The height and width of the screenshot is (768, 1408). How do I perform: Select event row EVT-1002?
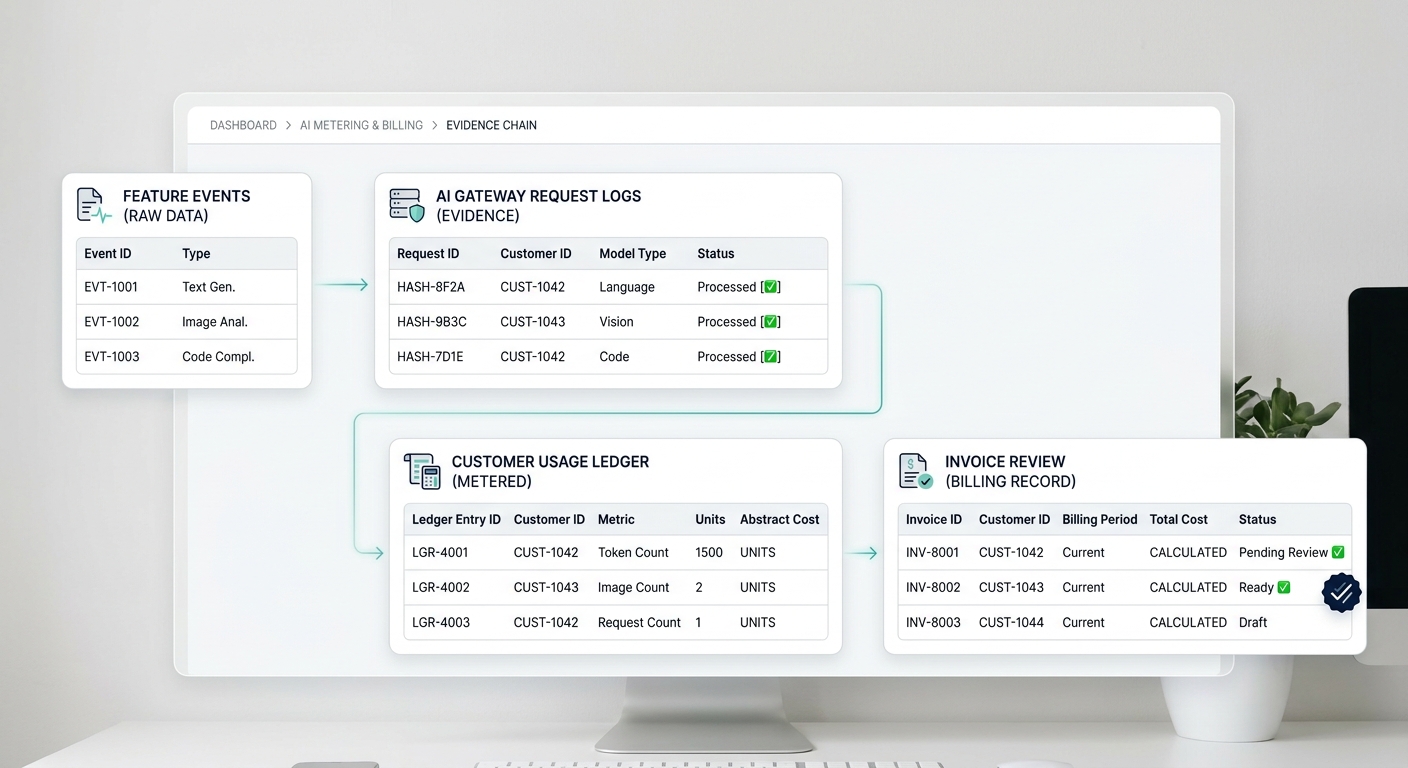187,322
